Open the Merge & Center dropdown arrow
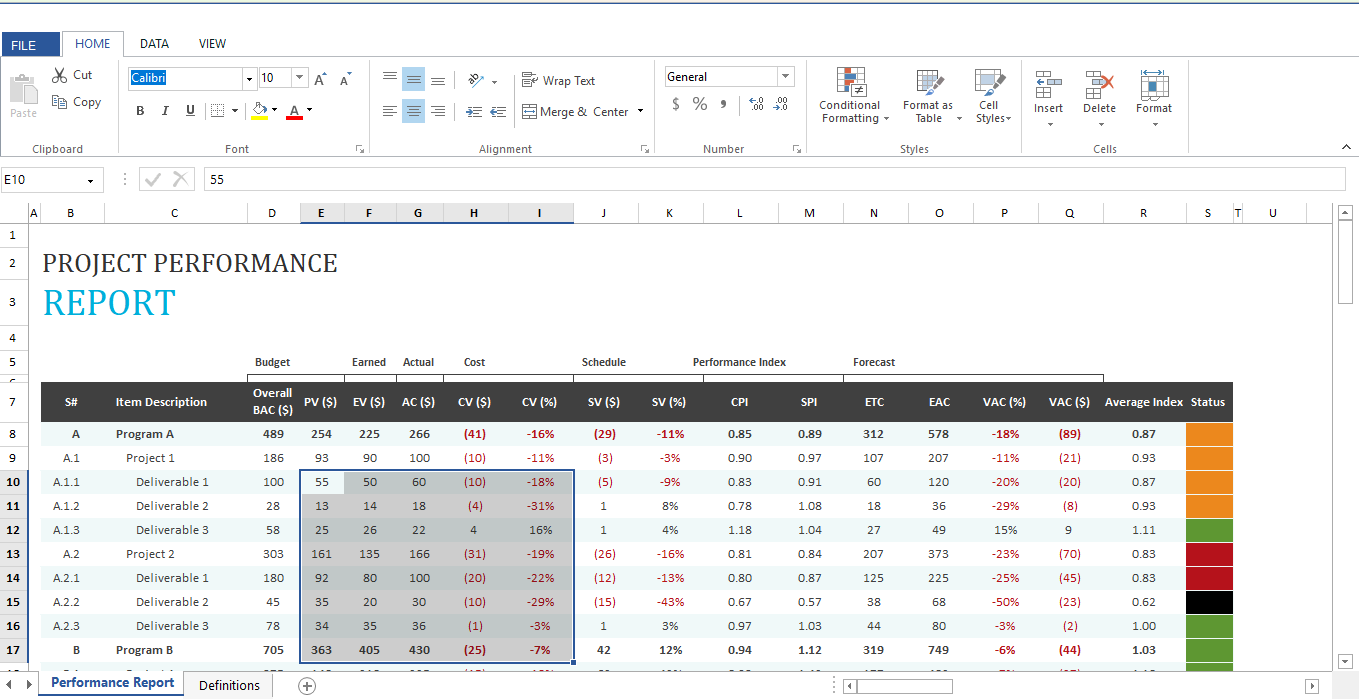This screenshot has width=1359, height=699. (x=640, y=111)
